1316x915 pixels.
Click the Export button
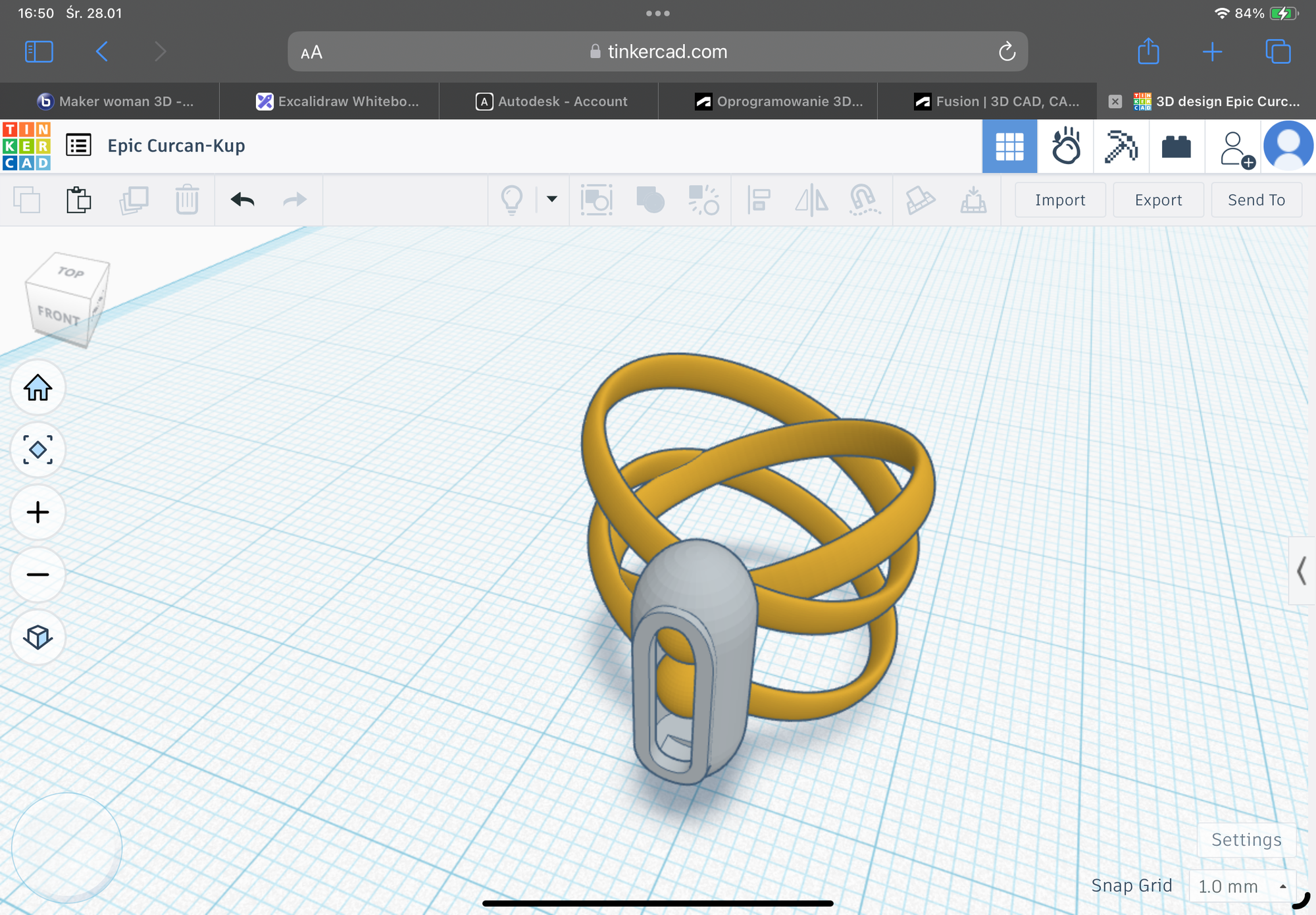click(x=1158, y=199)
